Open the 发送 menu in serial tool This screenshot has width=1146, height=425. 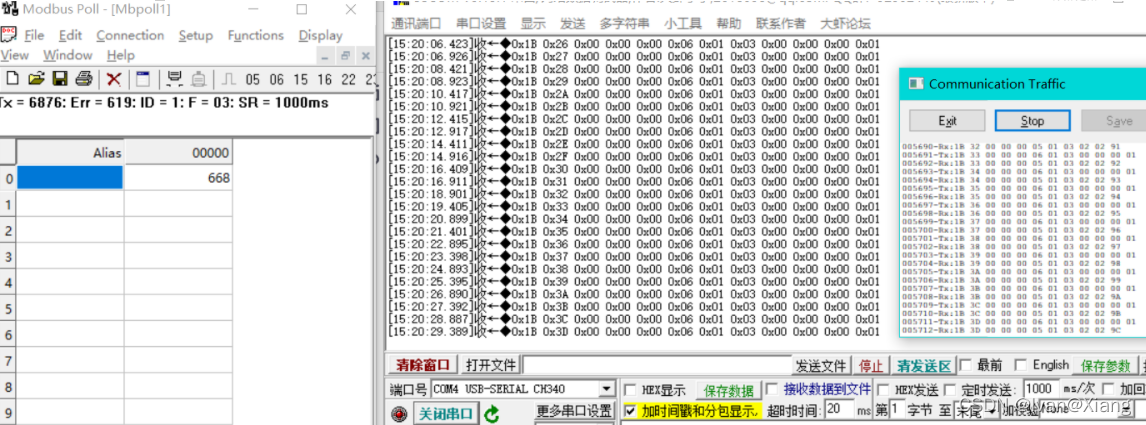click(573, 23)
